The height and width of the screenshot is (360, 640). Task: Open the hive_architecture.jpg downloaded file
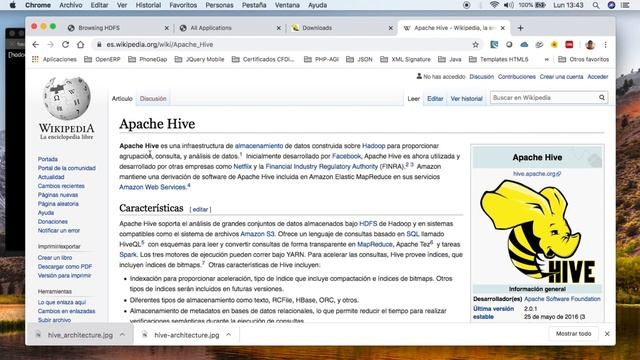[80, 335]
